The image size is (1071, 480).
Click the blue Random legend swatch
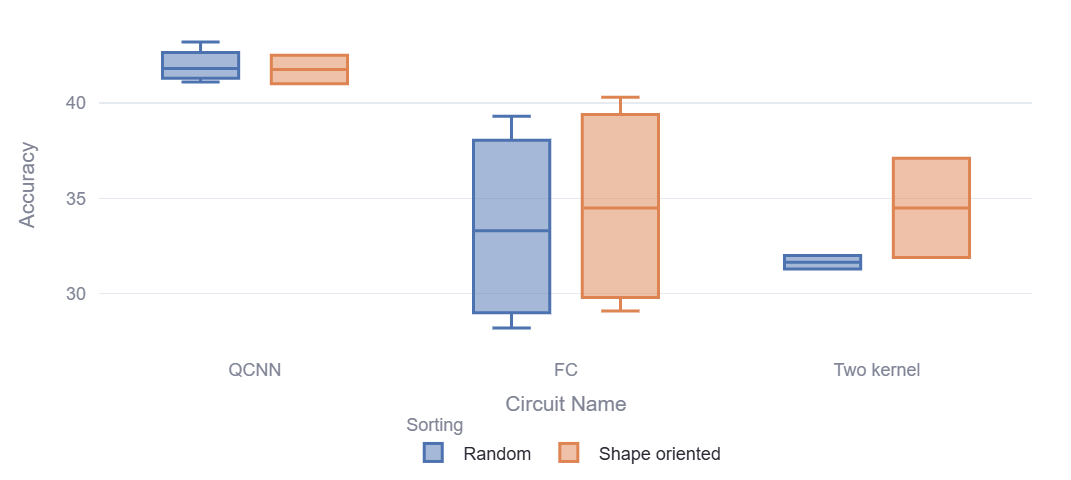[x=433, y=453]
